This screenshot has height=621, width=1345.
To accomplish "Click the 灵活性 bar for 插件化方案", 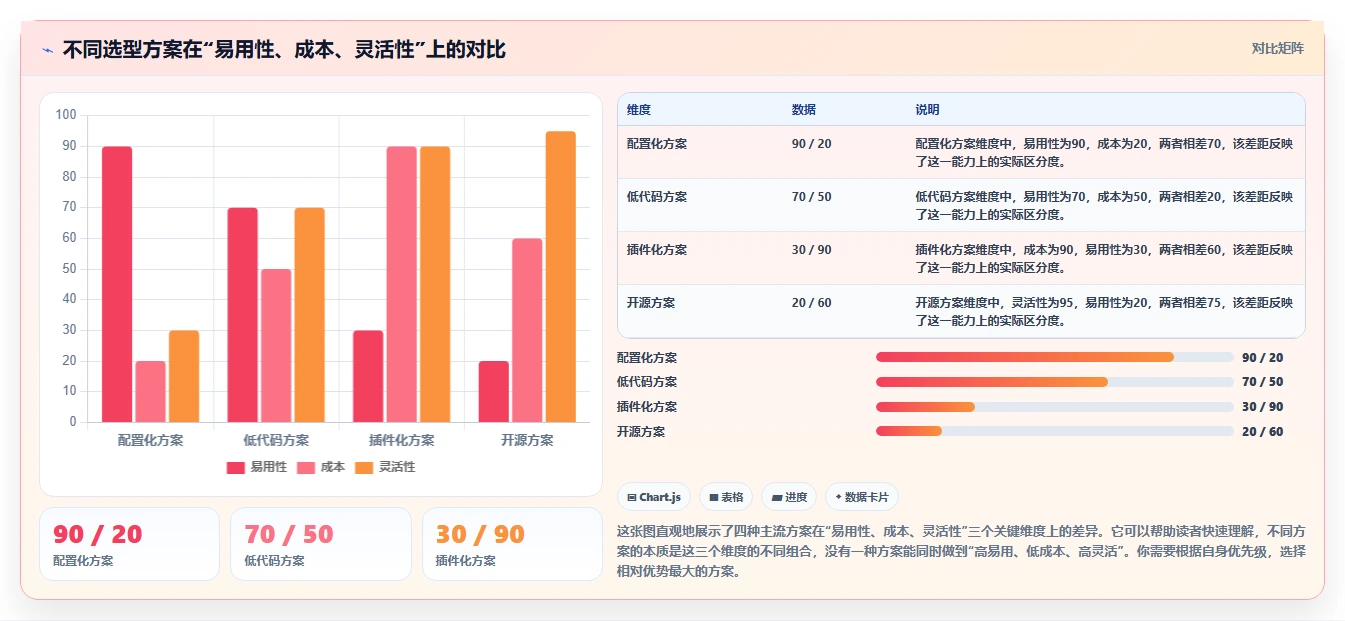I will pos(435,284).
